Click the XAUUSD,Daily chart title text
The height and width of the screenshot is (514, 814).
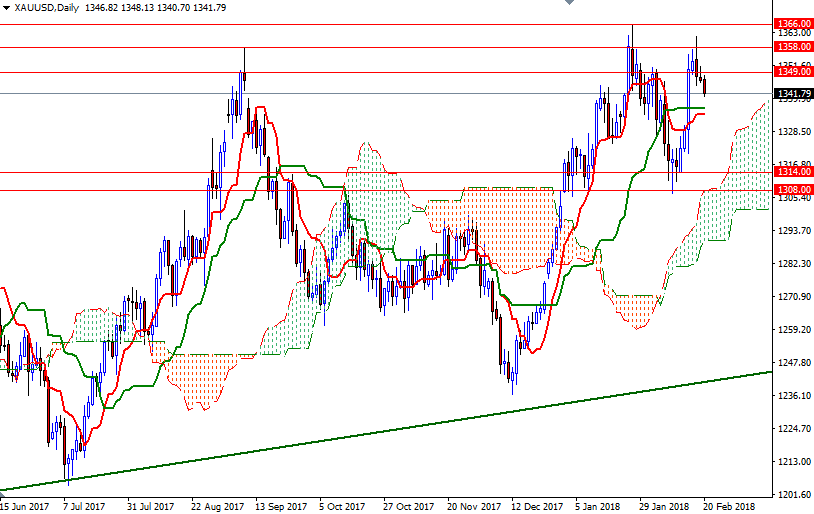click(x=47, y=8)
